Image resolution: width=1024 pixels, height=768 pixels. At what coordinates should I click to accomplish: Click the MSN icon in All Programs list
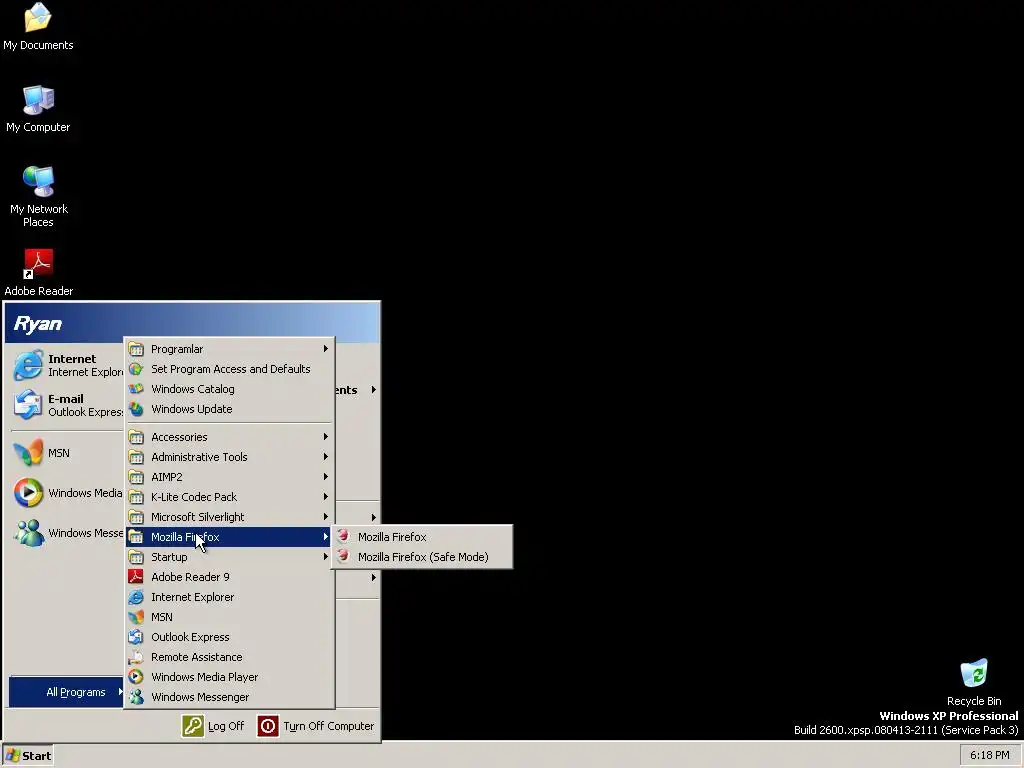[x=136, y=617]
